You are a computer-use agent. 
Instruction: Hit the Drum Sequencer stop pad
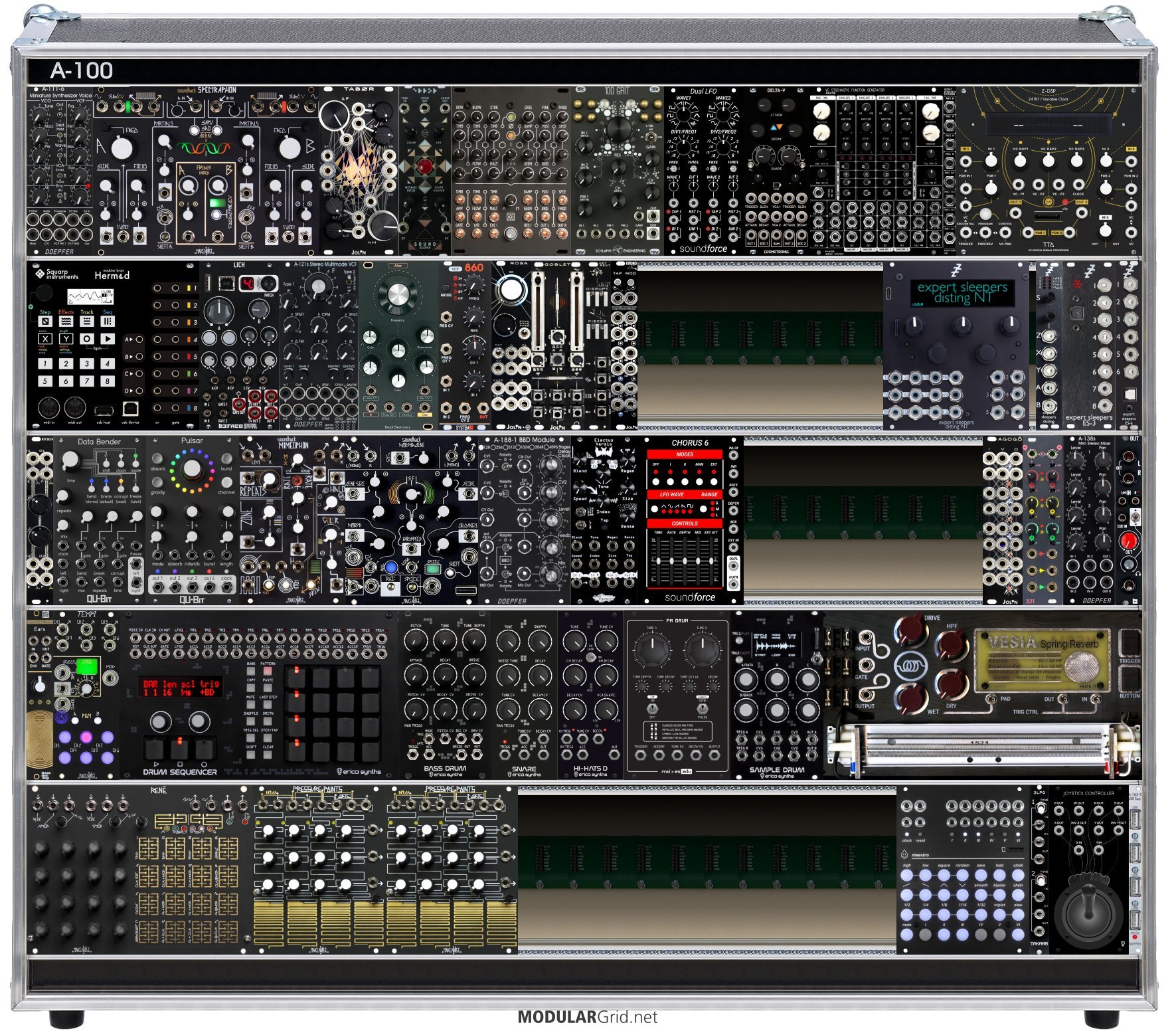point(179,749)
